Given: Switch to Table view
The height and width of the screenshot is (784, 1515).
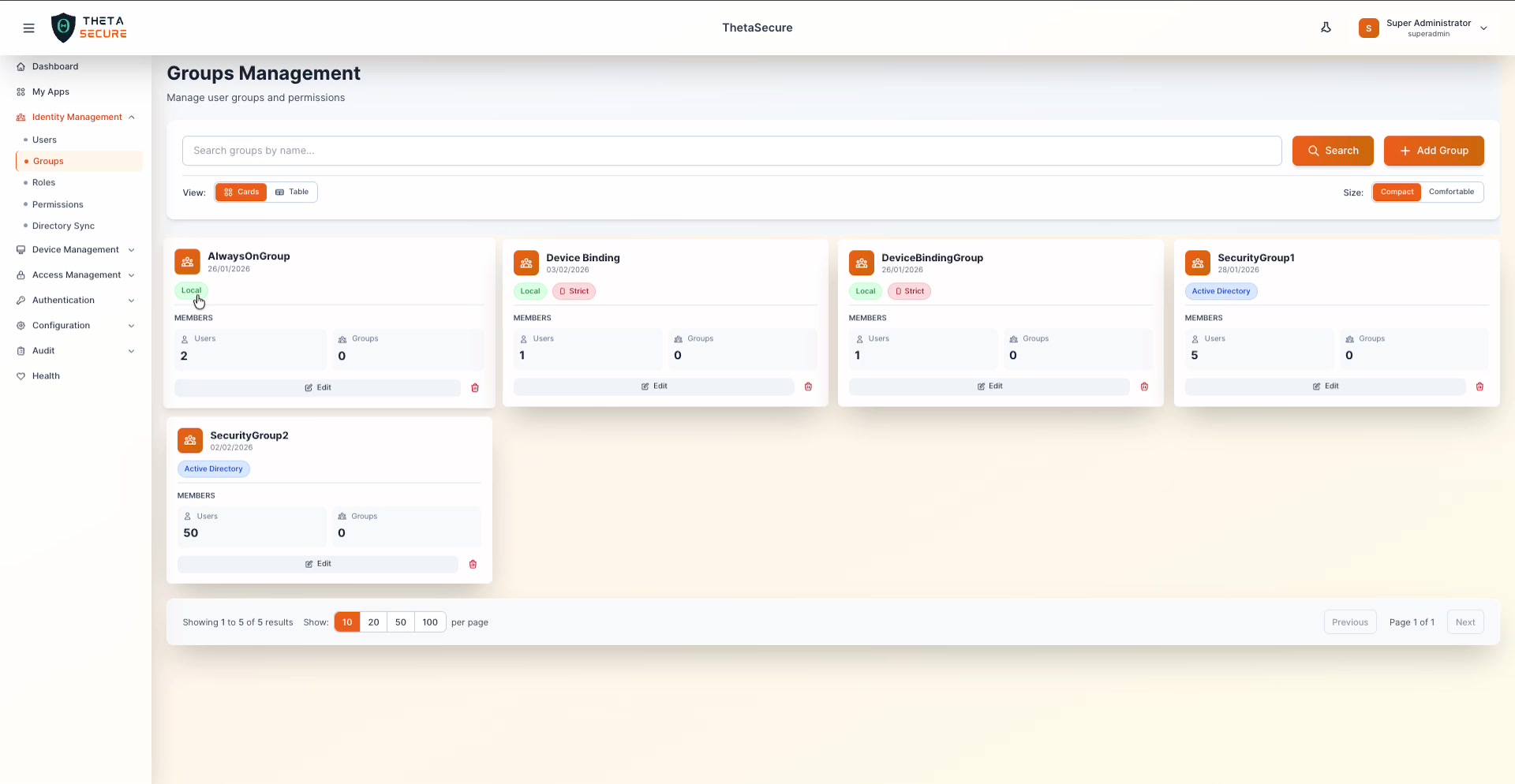Looking at the screenshot, I should pos(292,192).
